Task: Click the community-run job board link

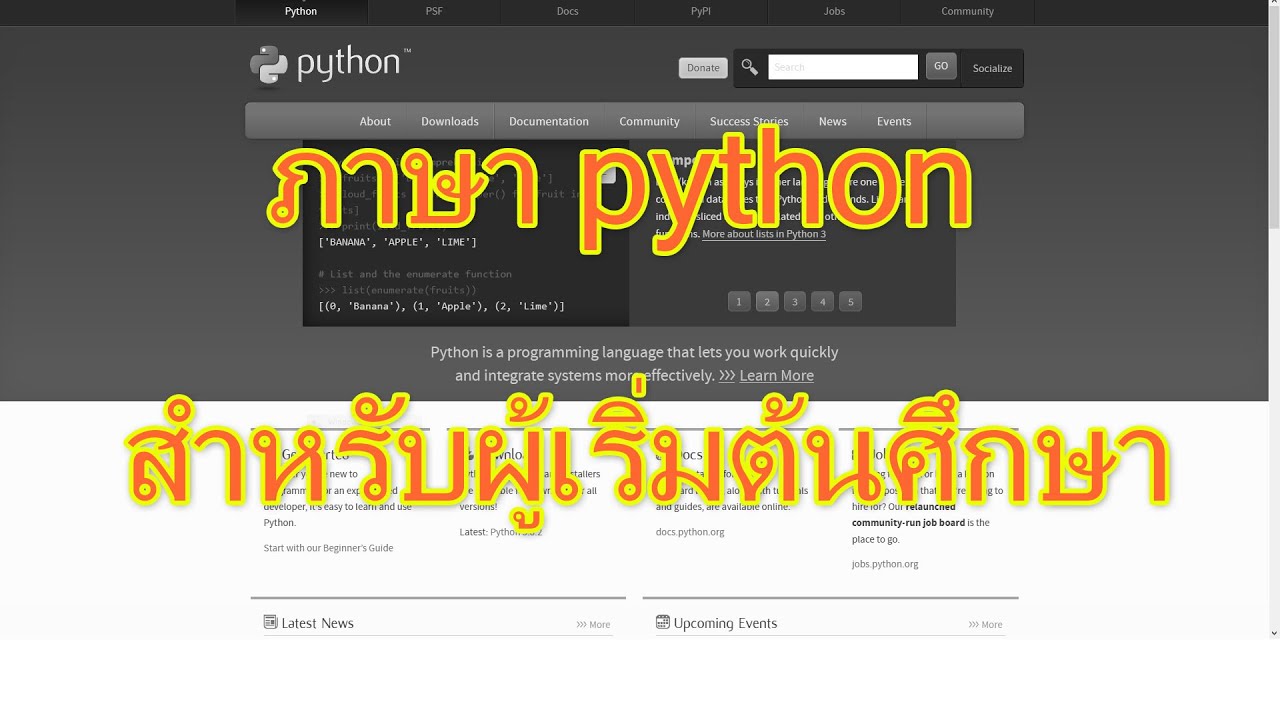Action: pyautogui.click(x=908, y=522)
